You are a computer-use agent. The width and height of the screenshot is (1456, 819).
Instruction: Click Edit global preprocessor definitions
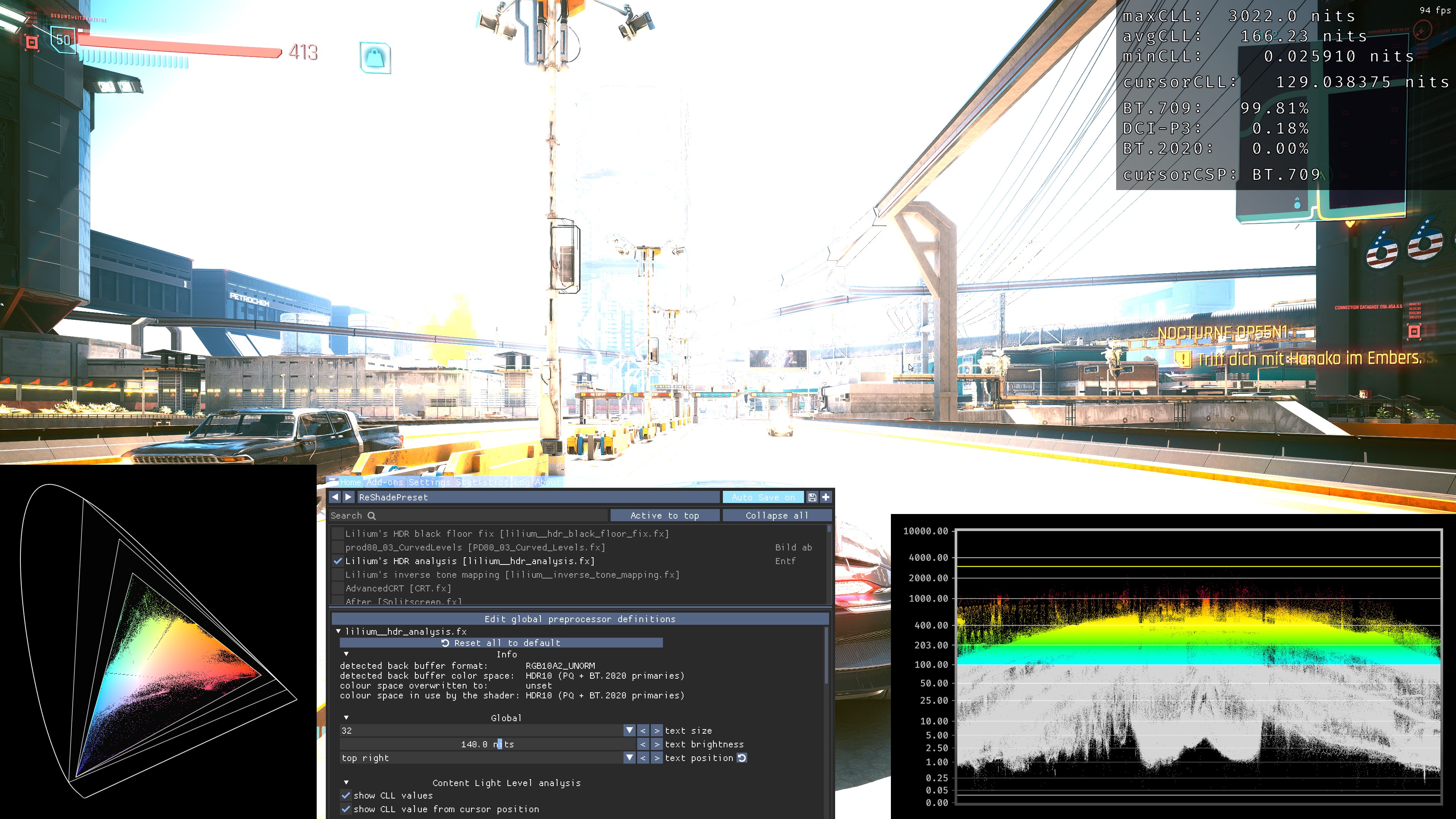coord(580,619)
